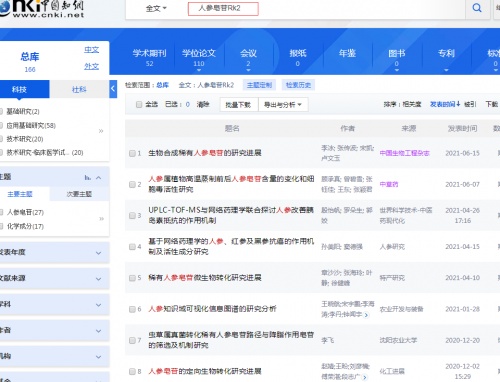Click the search magnifier icon
Viewport: 500px width, 382px height.
pyautogui.click(x=477, y=8)
